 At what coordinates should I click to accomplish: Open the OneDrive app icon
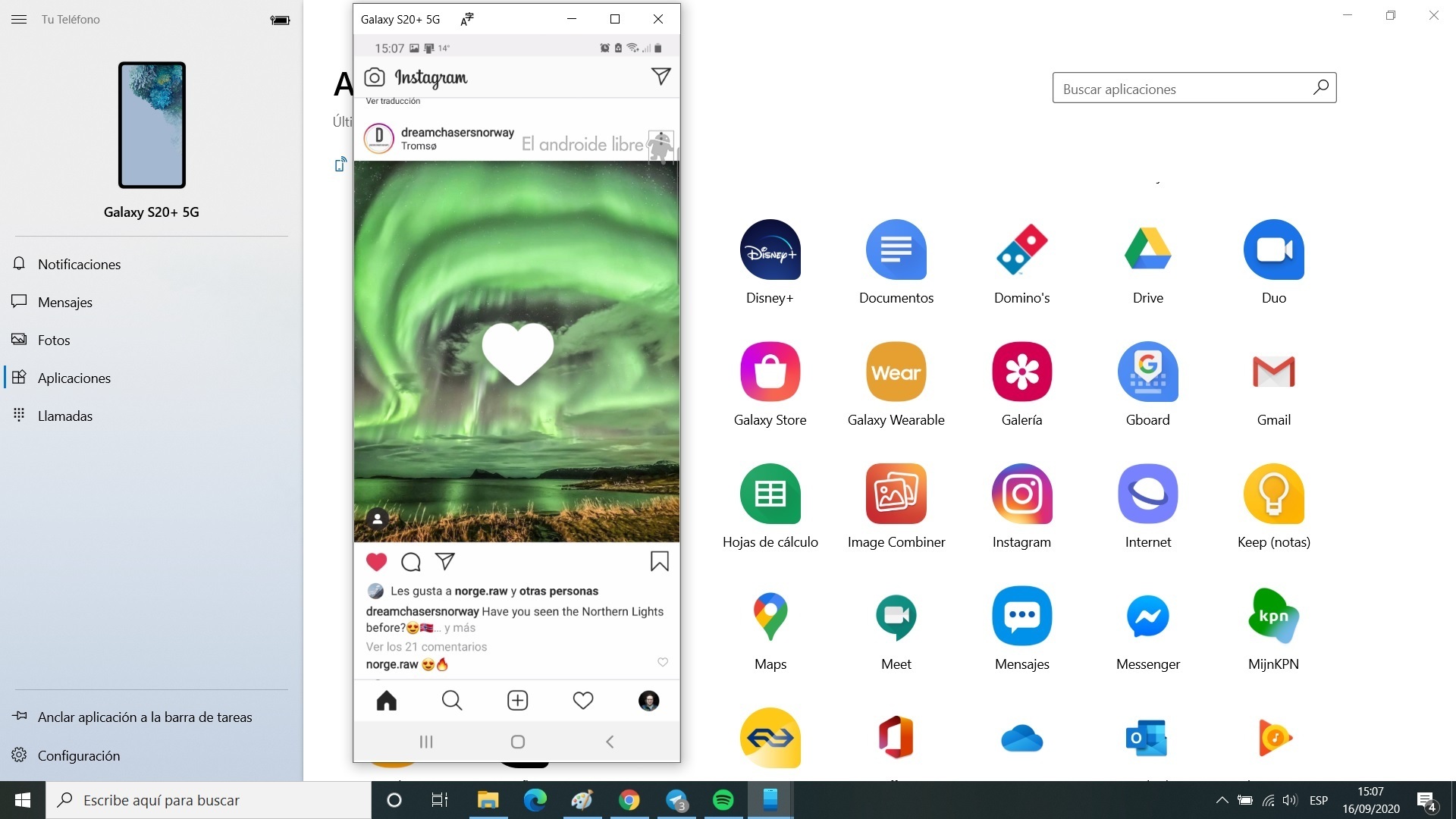[x=1021, y=737]
